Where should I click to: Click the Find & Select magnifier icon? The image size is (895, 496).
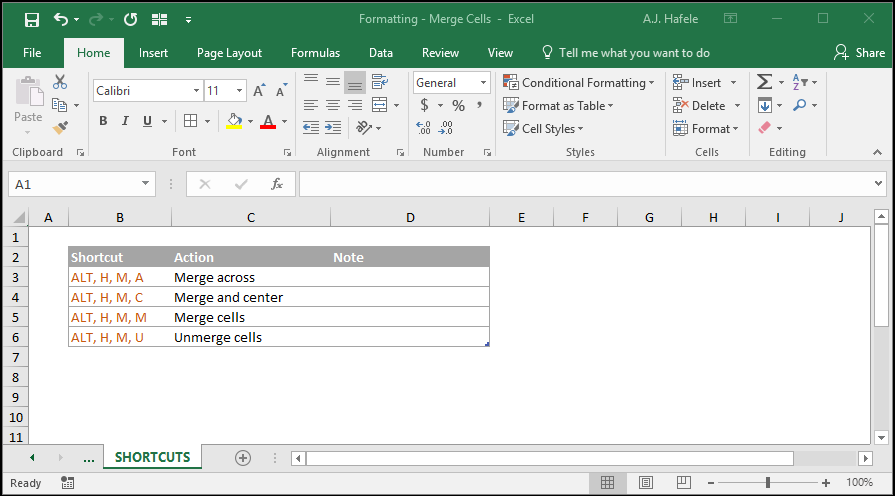tap(800, 105)
